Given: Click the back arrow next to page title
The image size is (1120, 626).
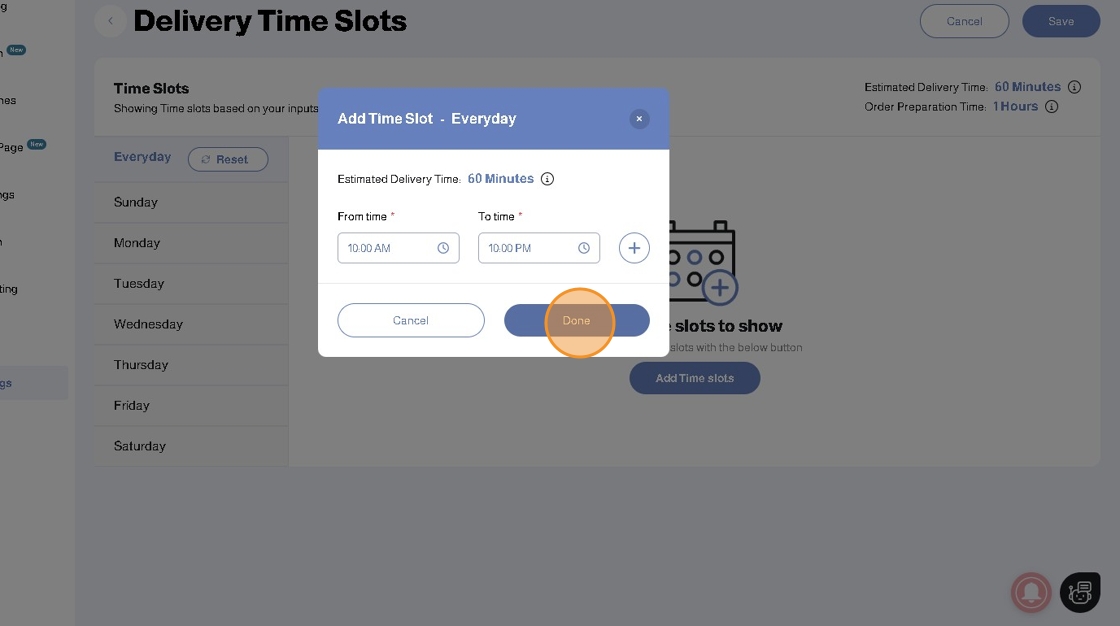Looking at the screenshot, I should coord(110,21).
